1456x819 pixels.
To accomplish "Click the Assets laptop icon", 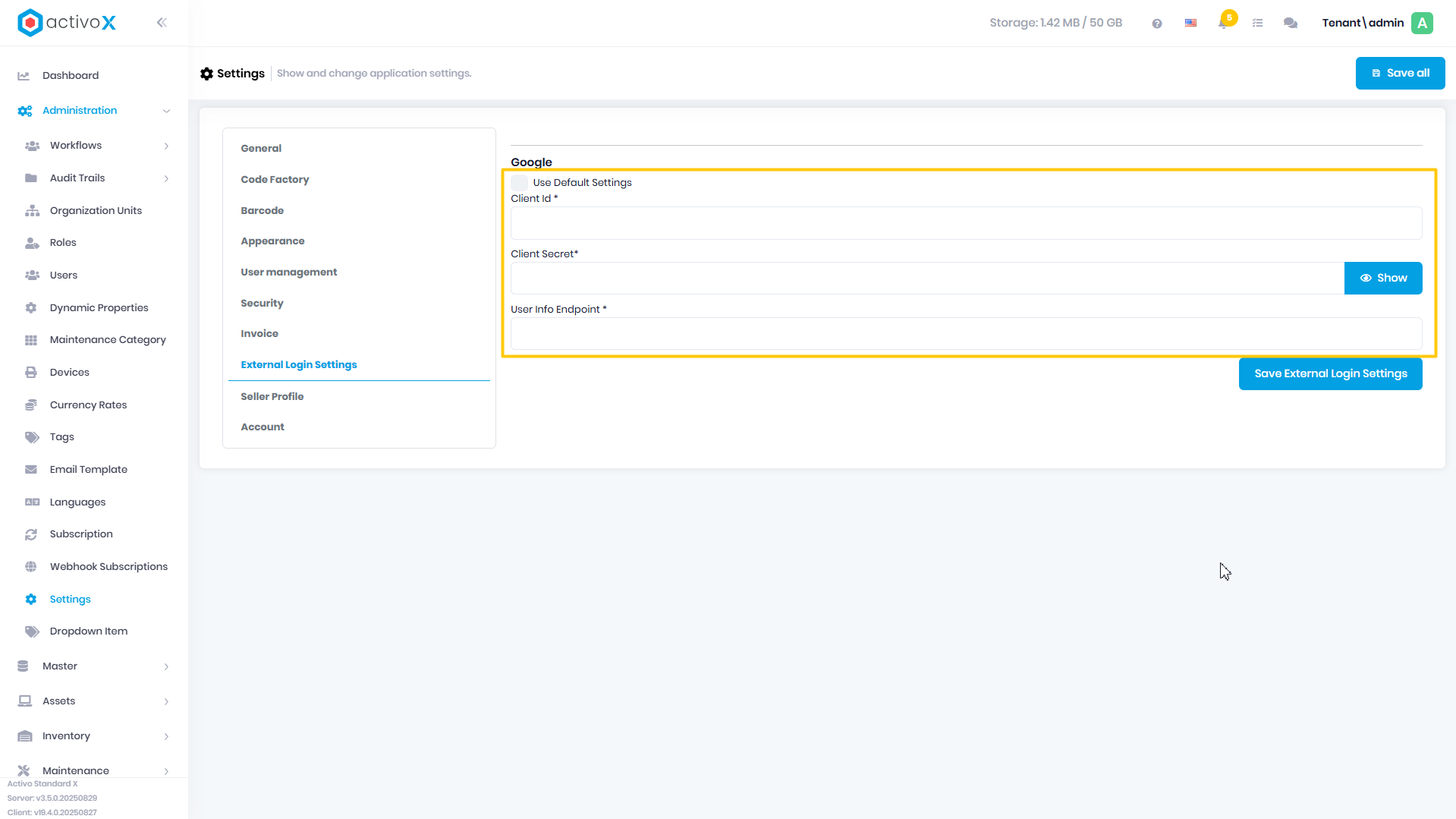I will pyautogui.click(x=24, y=701).
